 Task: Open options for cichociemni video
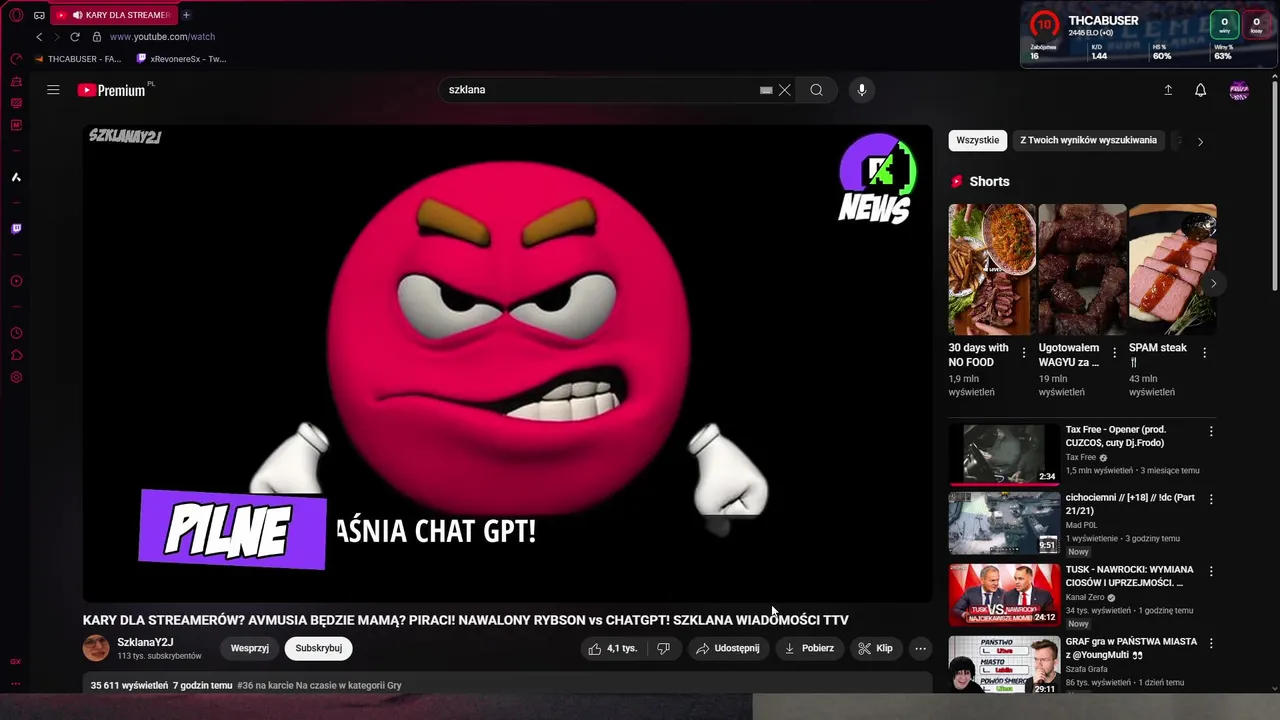pyautogui.click(x=1211, y=499)
